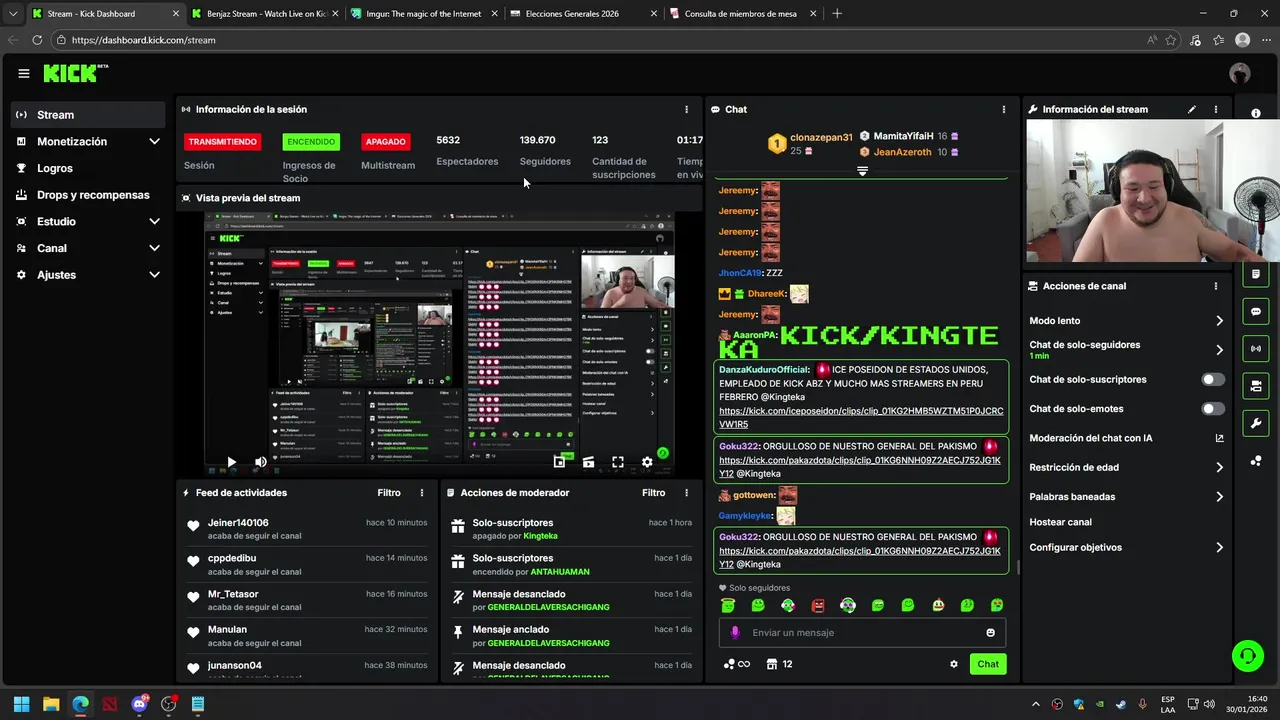Click the channel points infinity icon
This screenshot has height=720, width=1280.
736,664
